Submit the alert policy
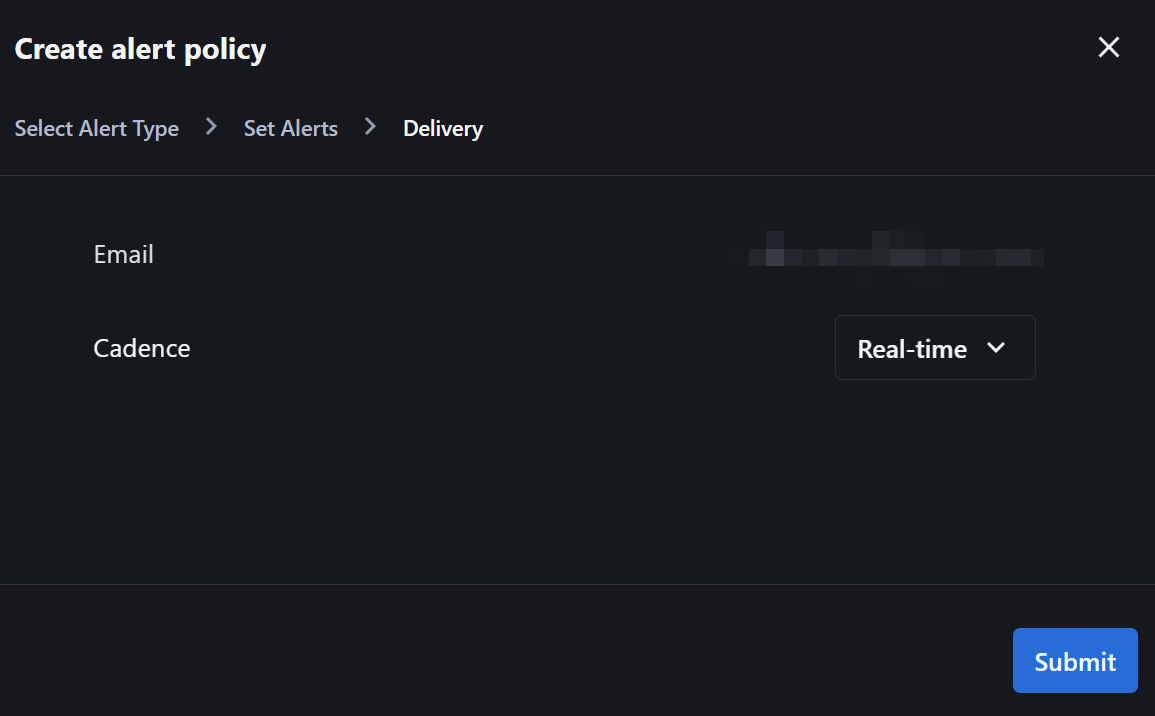 (x=1075, y=661)
